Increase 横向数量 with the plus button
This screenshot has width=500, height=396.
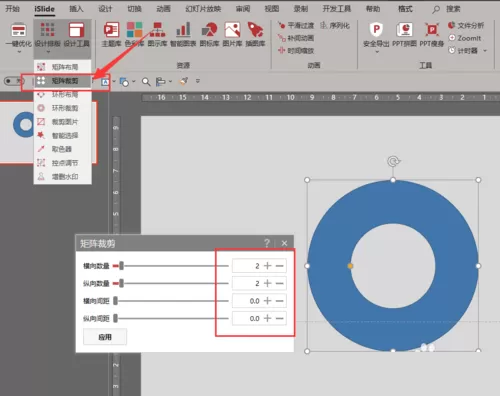[x=267, y=266]
